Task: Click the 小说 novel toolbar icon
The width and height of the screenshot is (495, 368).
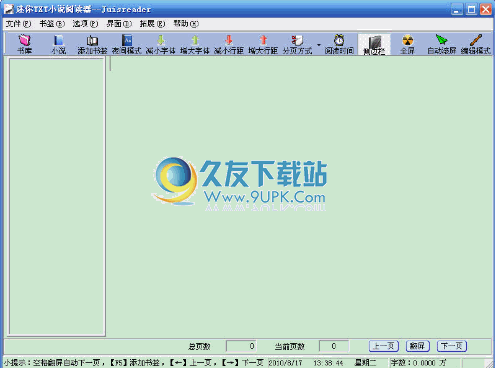Action: pos(59,44)
